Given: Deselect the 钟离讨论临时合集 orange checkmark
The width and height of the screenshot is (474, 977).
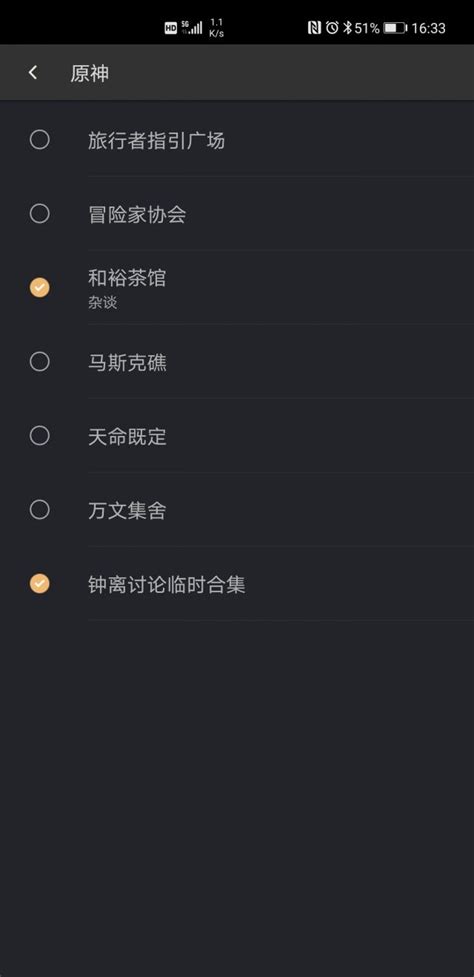Looking at the screenshot, I should pyautogui.click(x=40, y=584).
